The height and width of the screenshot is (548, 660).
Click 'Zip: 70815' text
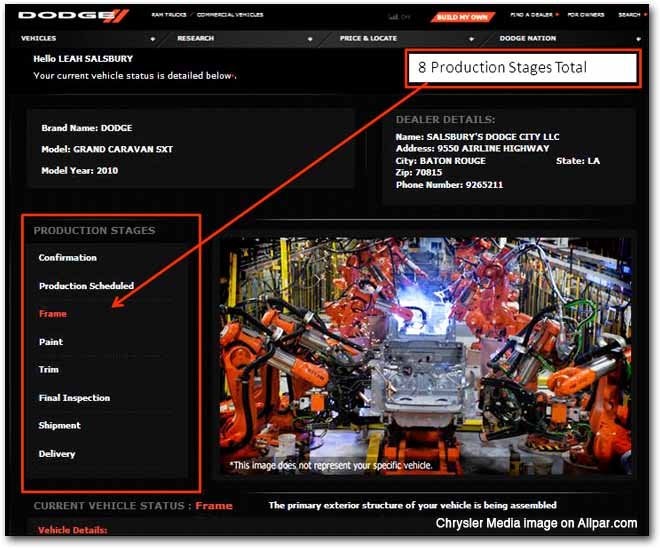[419, 173]
